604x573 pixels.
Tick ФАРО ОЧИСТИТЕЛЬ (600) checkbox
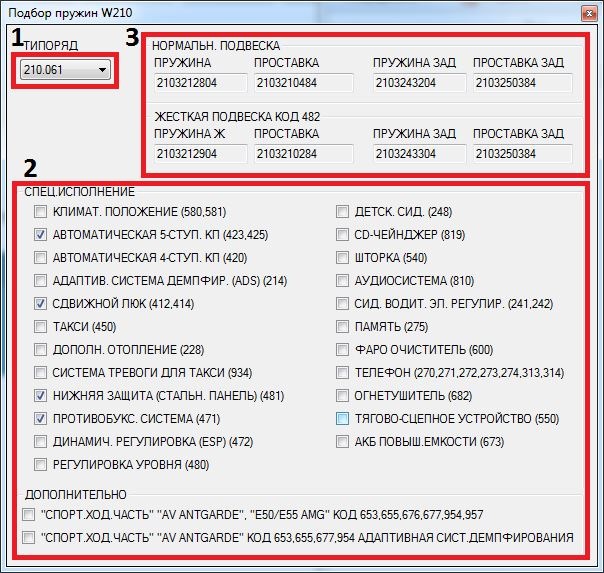tap(342, 350)
